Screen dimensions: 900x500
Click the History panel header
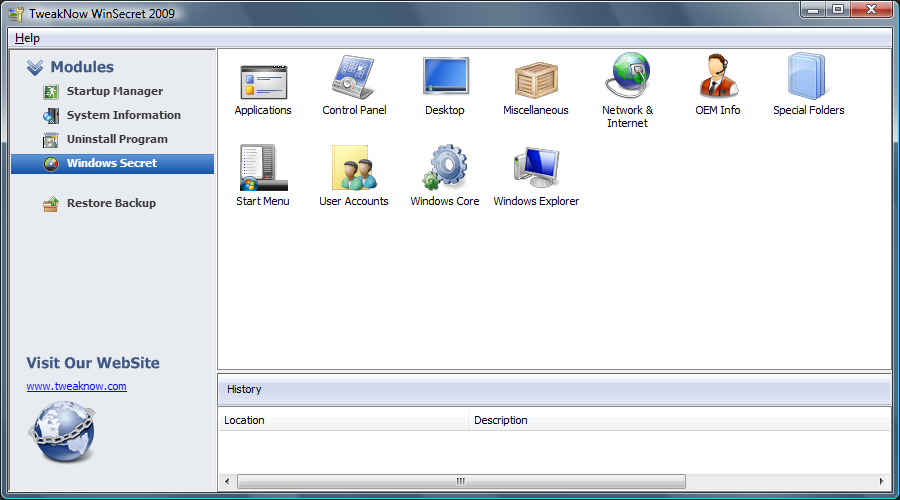554,390
